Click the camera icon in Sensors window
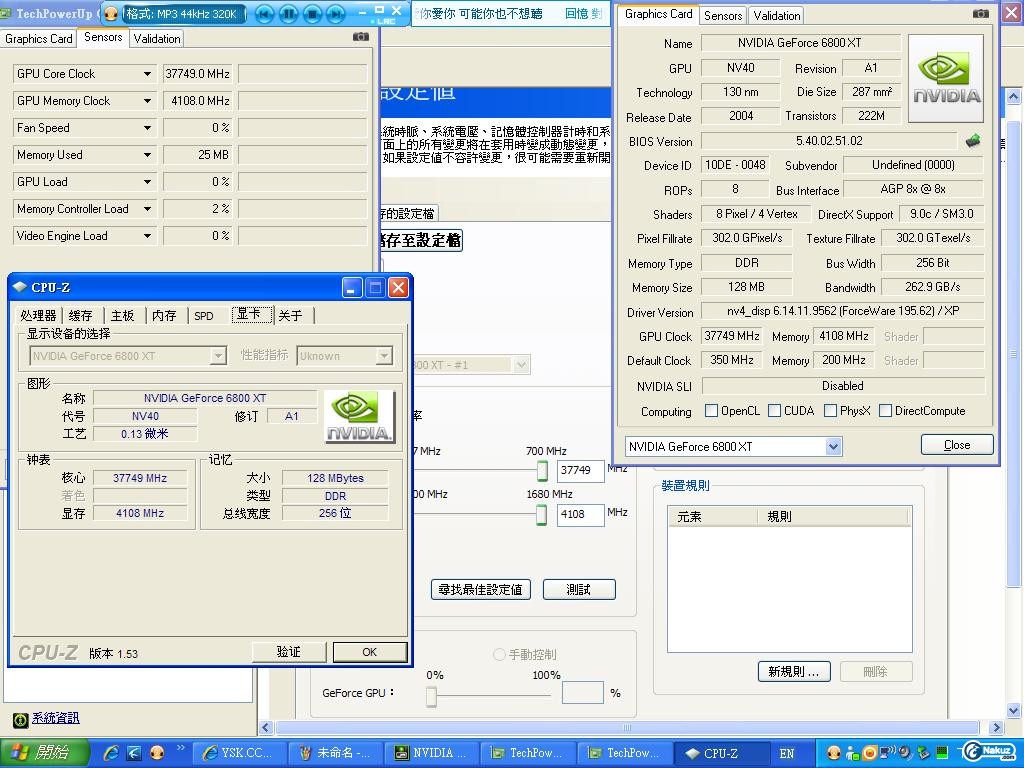The image size is (1024, 768). pos(360,37)
